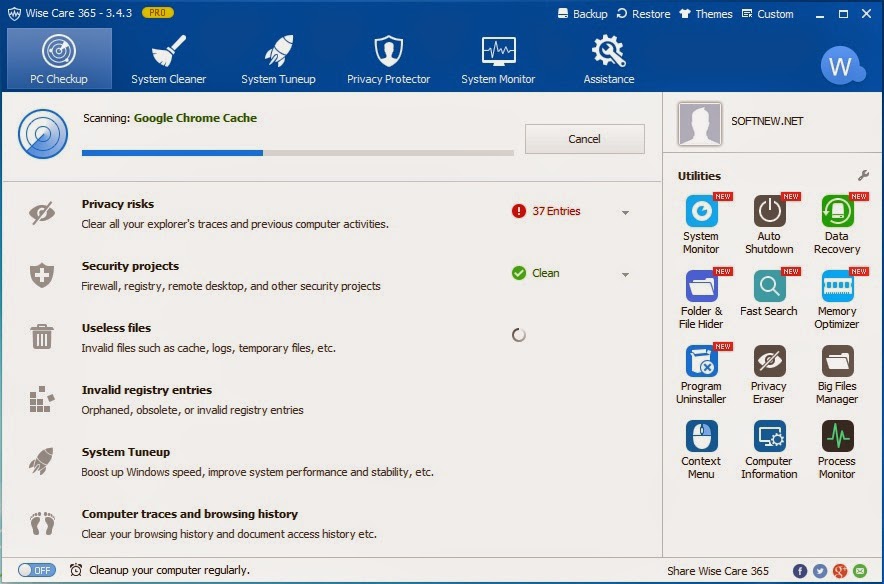Screen dimensions: 884x584
Task: Click the red alert icon beside 37 Entries
Action: coord(519,211)
